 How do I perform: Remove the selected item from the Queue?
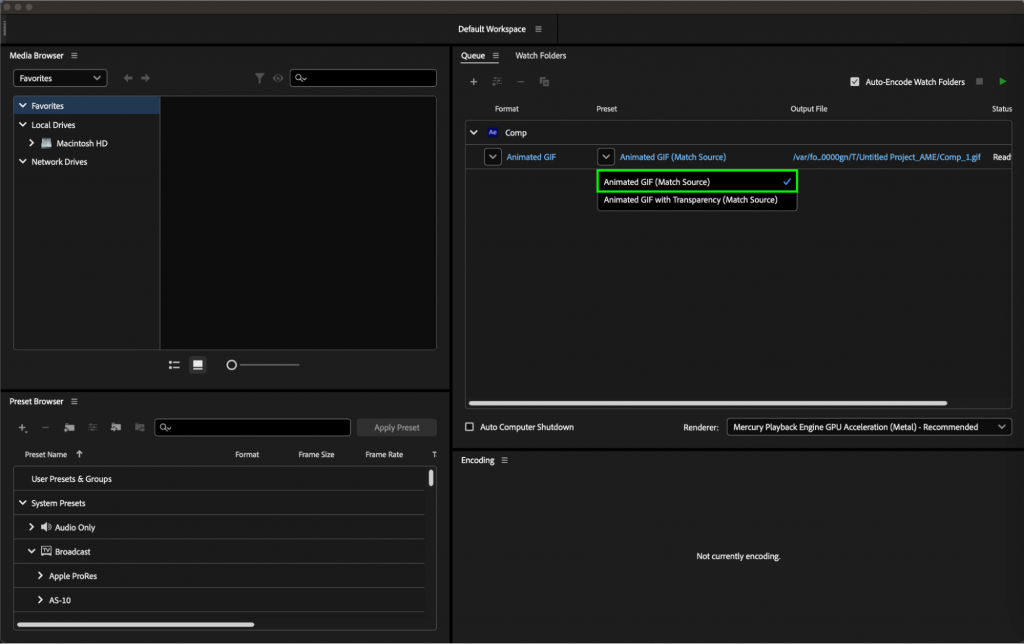pyautogui.click(x=520, y=82)
